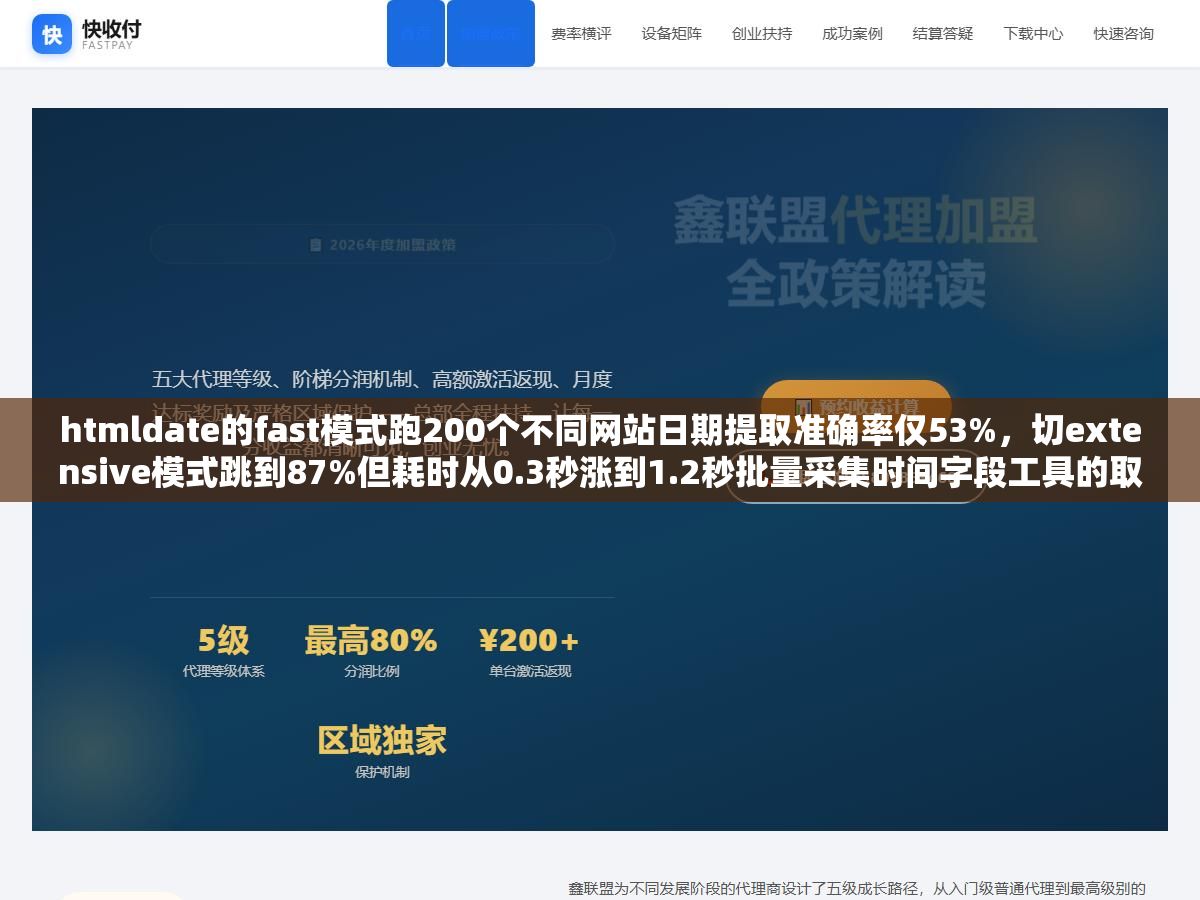Click the narrower blue-highlighted nav tab next to the logo
Screen dimensions: 1200x900
click(x=416, y=33)
